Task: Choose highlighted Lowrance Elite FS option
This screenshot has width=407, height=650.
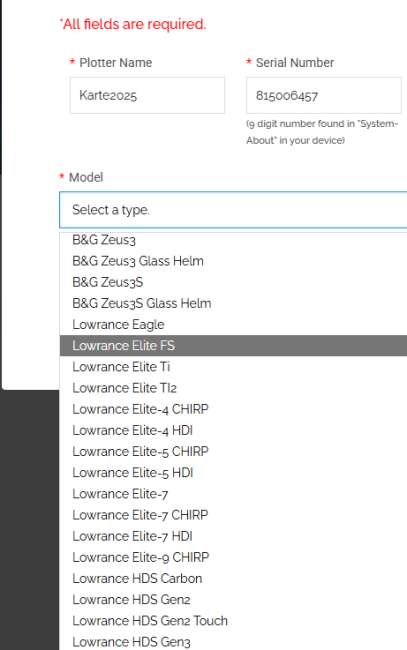Action: pyautogui.click(x=233, y=346)
